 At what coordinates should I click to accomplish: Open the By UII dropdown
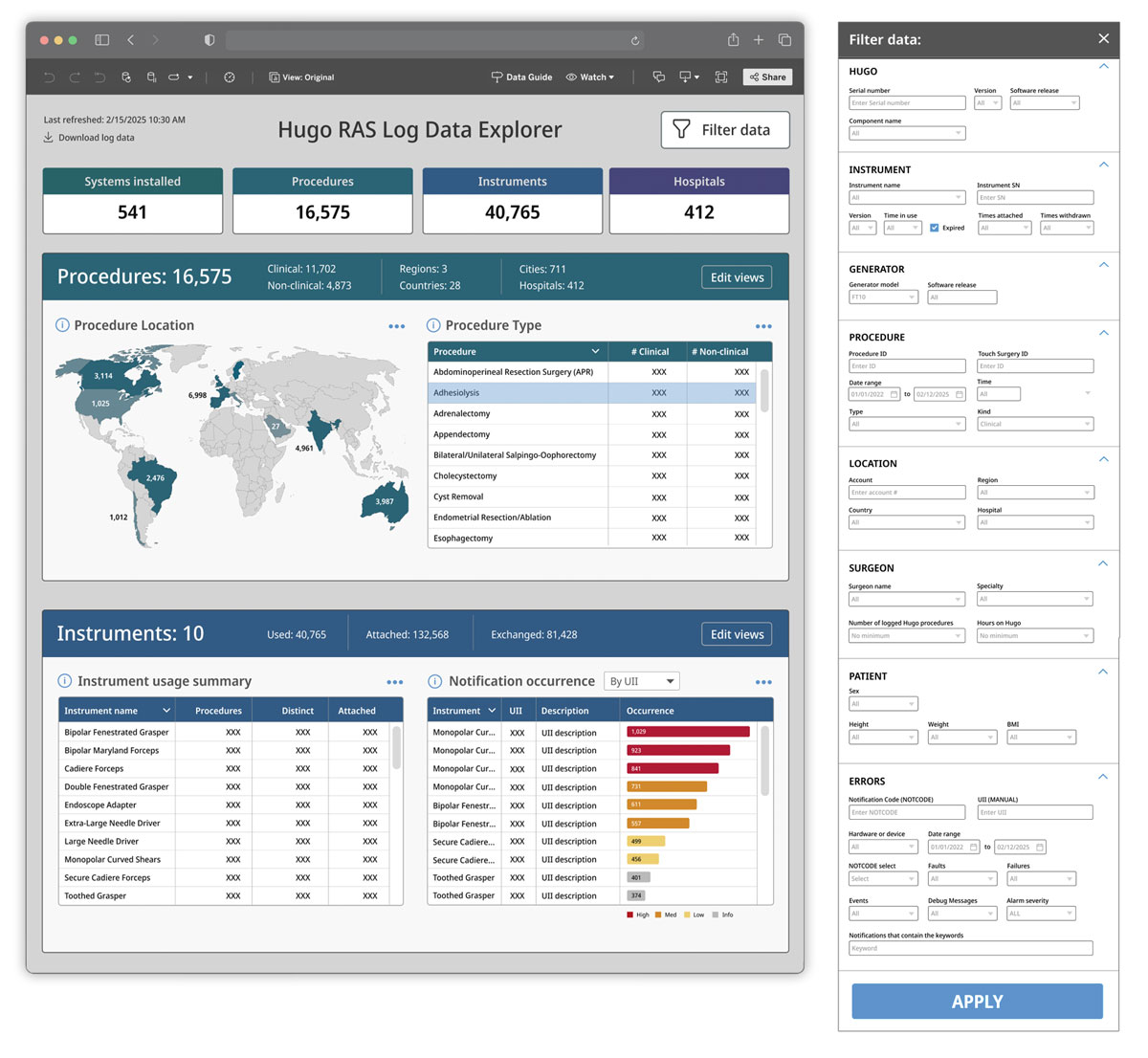click(642, 681)
